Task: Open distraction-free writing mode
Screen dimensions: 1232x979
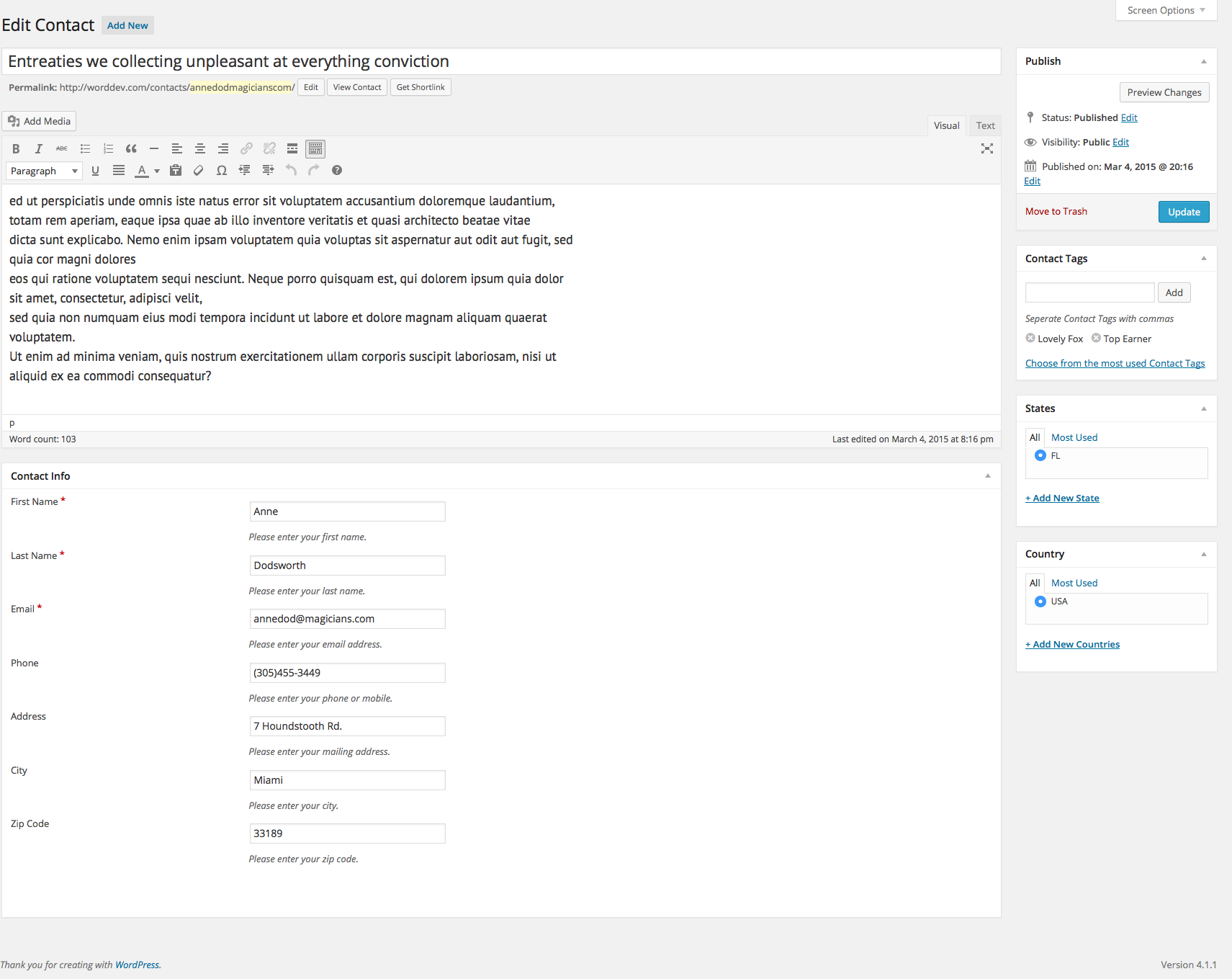Action: [987, 148]
